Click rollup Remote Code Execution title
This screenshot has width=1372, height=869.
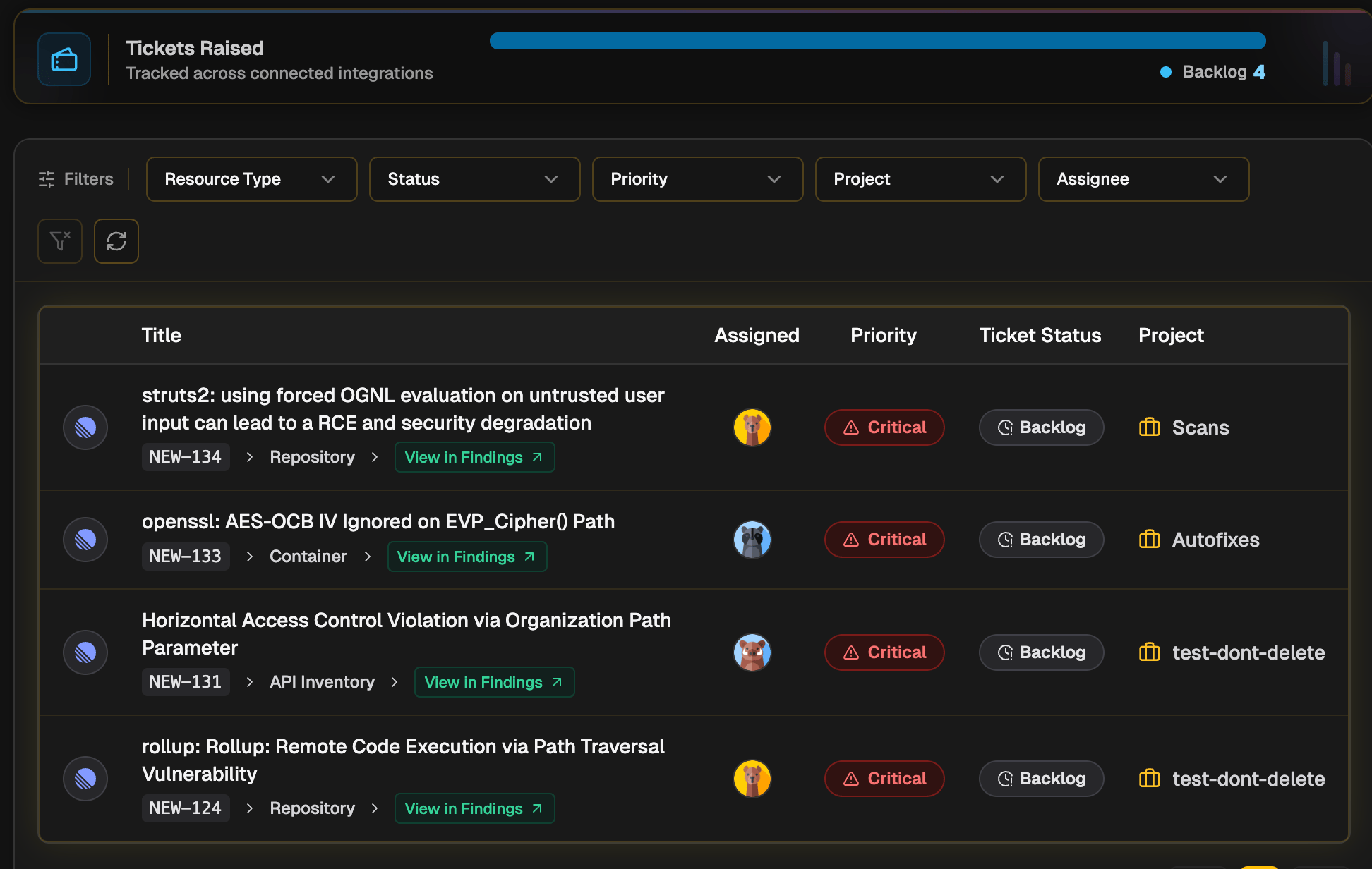click(x=403, y=760)
